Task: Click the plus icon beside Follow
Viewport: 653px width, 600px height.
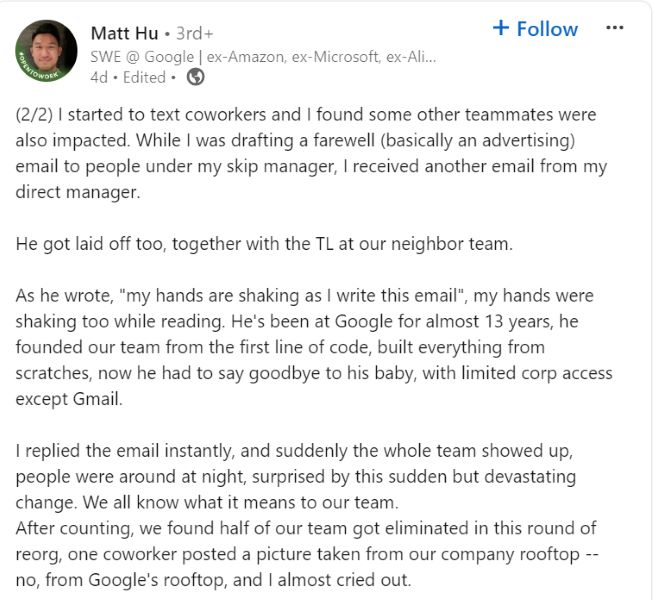Action: (501, 28)
